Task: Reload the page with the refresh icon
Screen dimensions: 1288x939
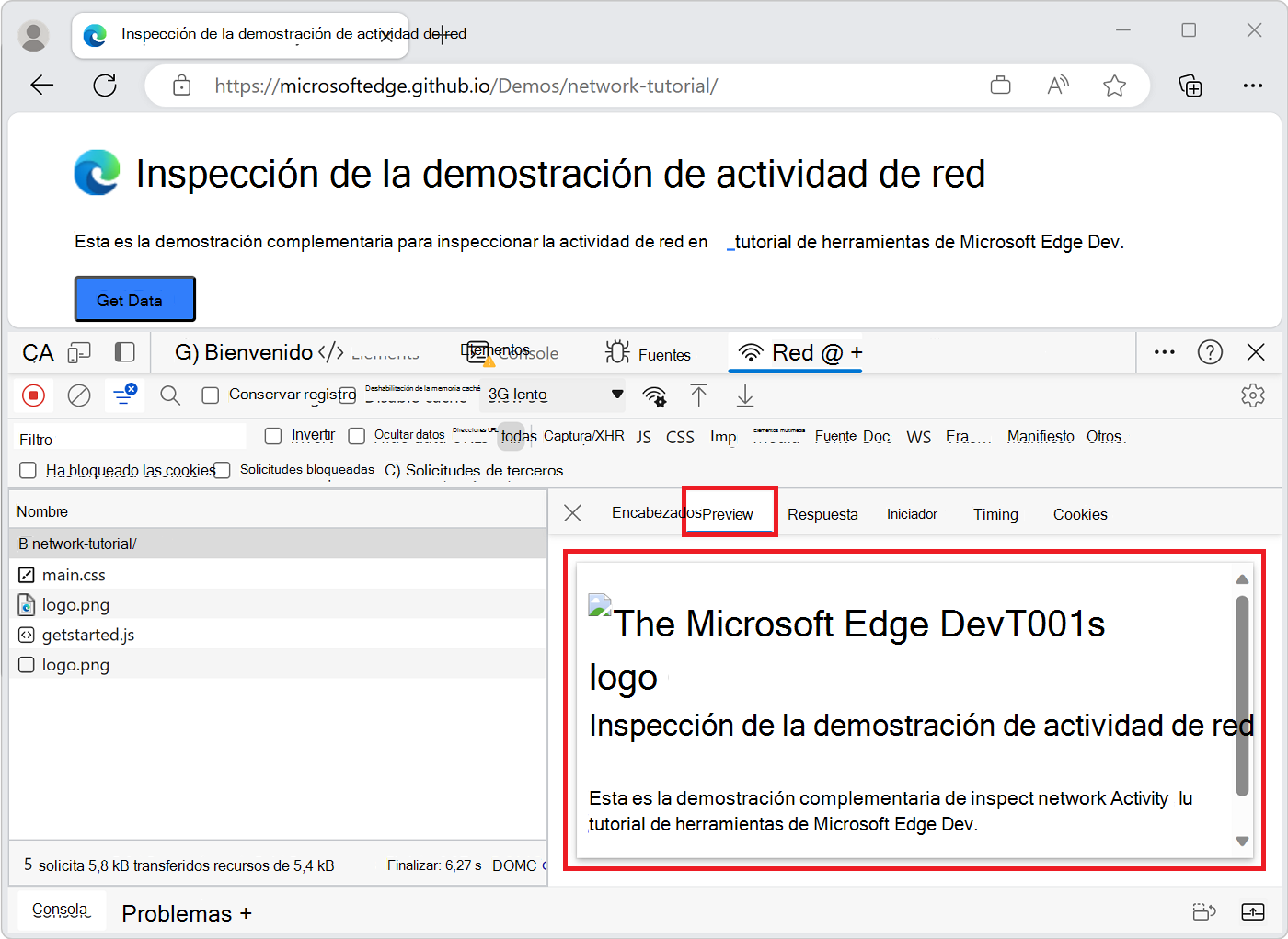Action: point(105,86)
